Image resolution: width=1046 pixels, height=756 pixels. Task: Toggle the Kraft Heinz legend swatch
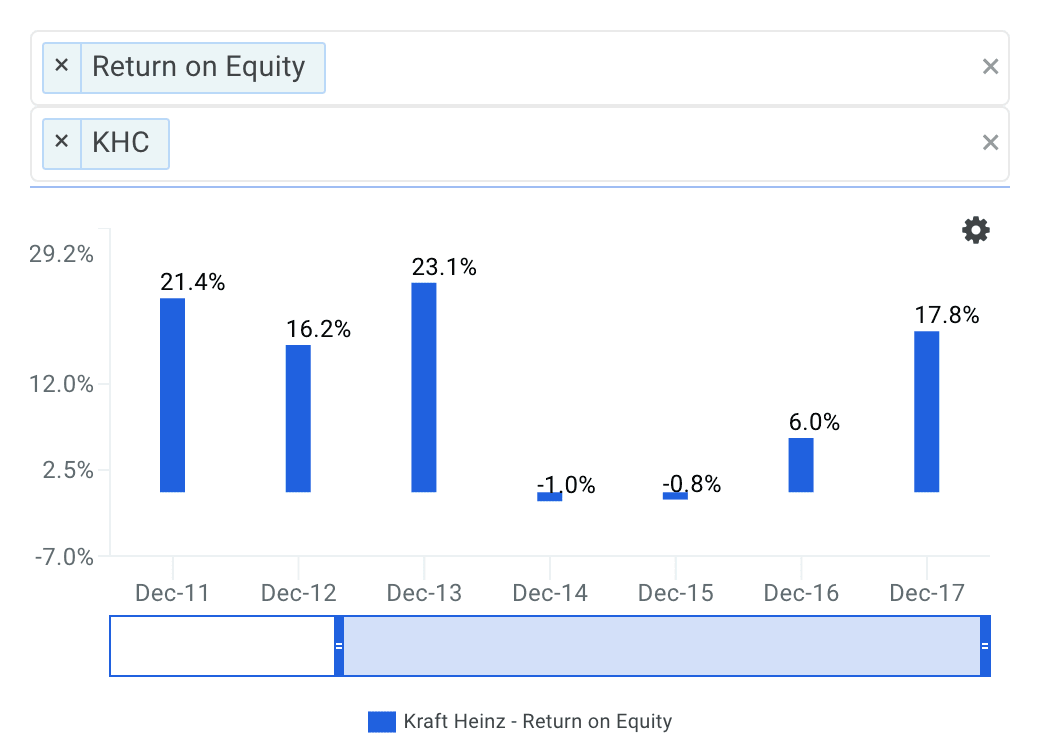click(x=382, y=722)
